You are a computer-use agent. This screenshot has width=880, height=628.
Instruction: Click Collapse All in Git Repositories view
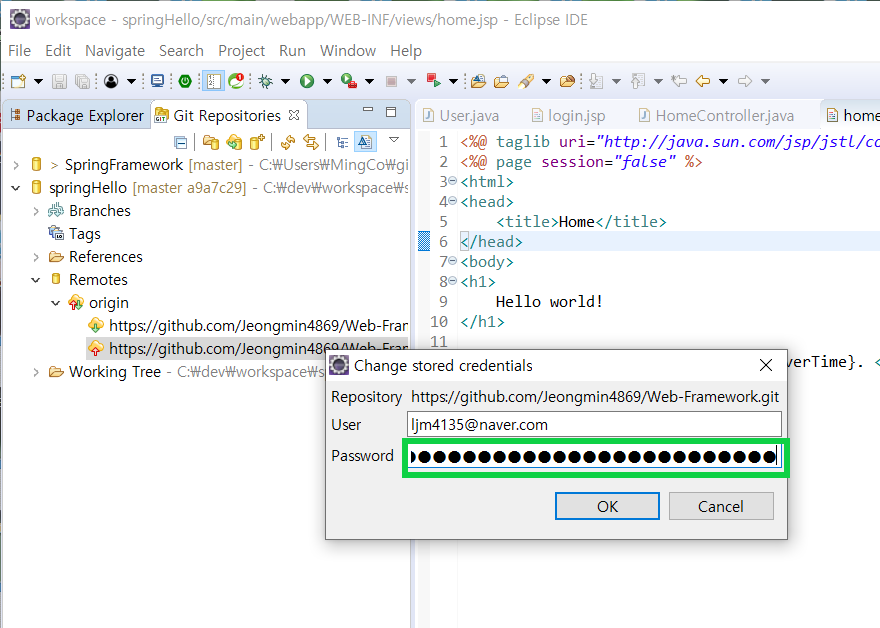click(x=181, y=143)
